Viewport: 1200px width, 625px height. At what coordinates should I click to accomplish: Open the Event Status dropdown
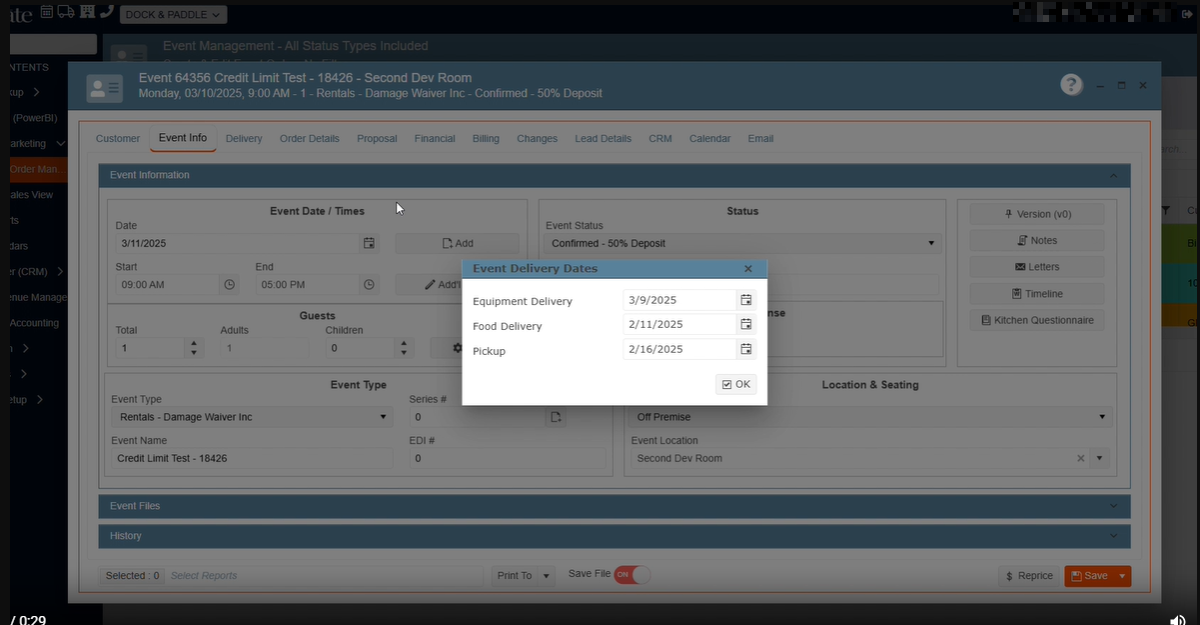(931, 243)
